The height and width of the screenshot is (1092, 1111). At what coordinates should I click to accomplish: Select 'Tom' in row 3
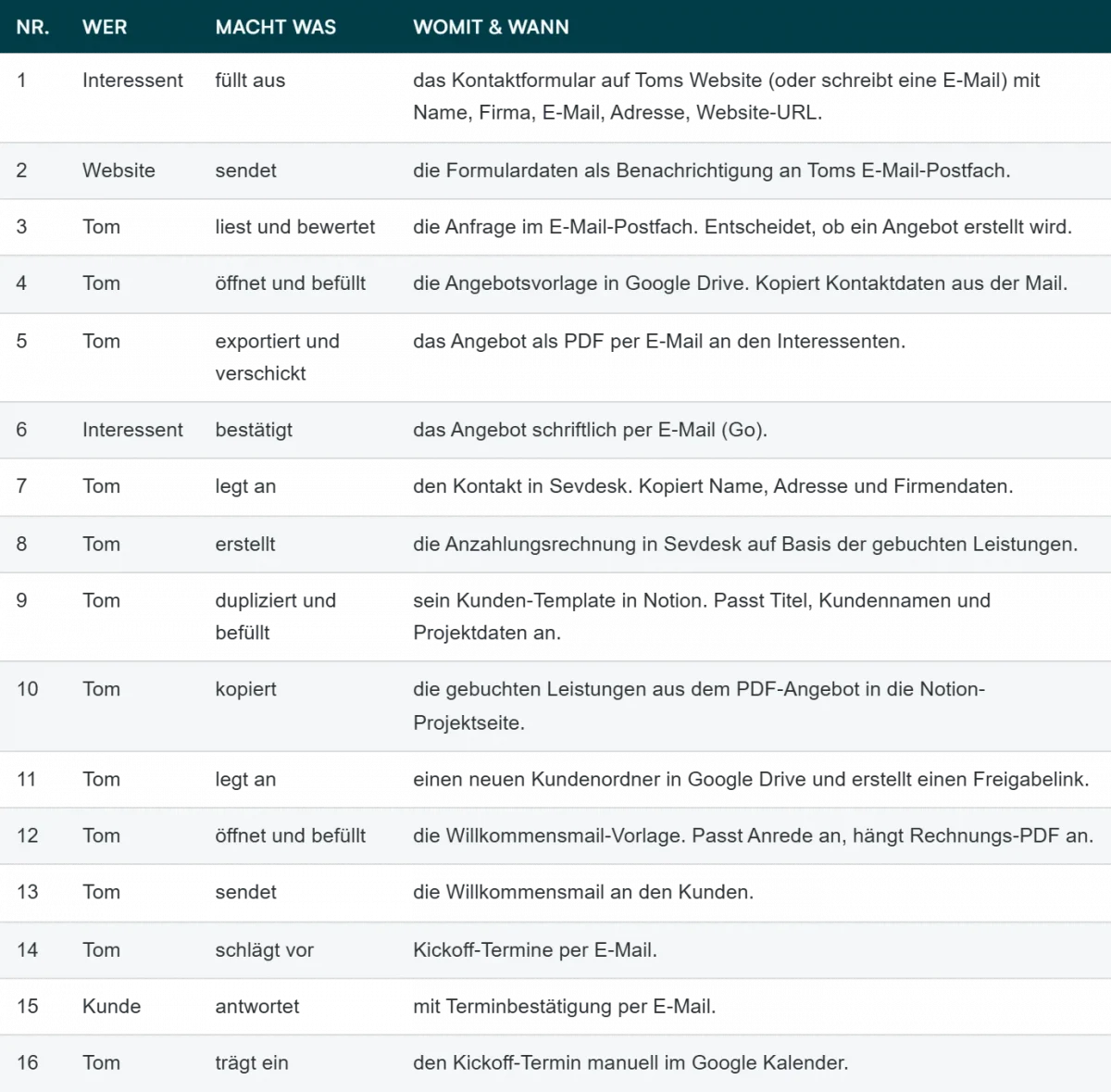[101, 227]
